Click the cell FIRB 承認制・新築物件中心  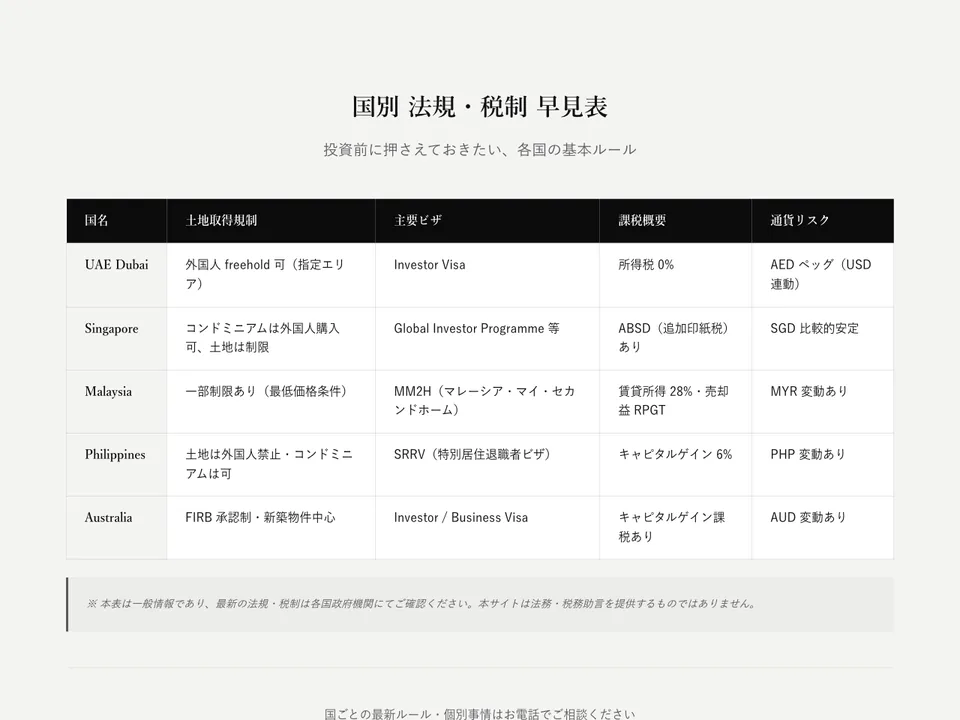[271, 528]
